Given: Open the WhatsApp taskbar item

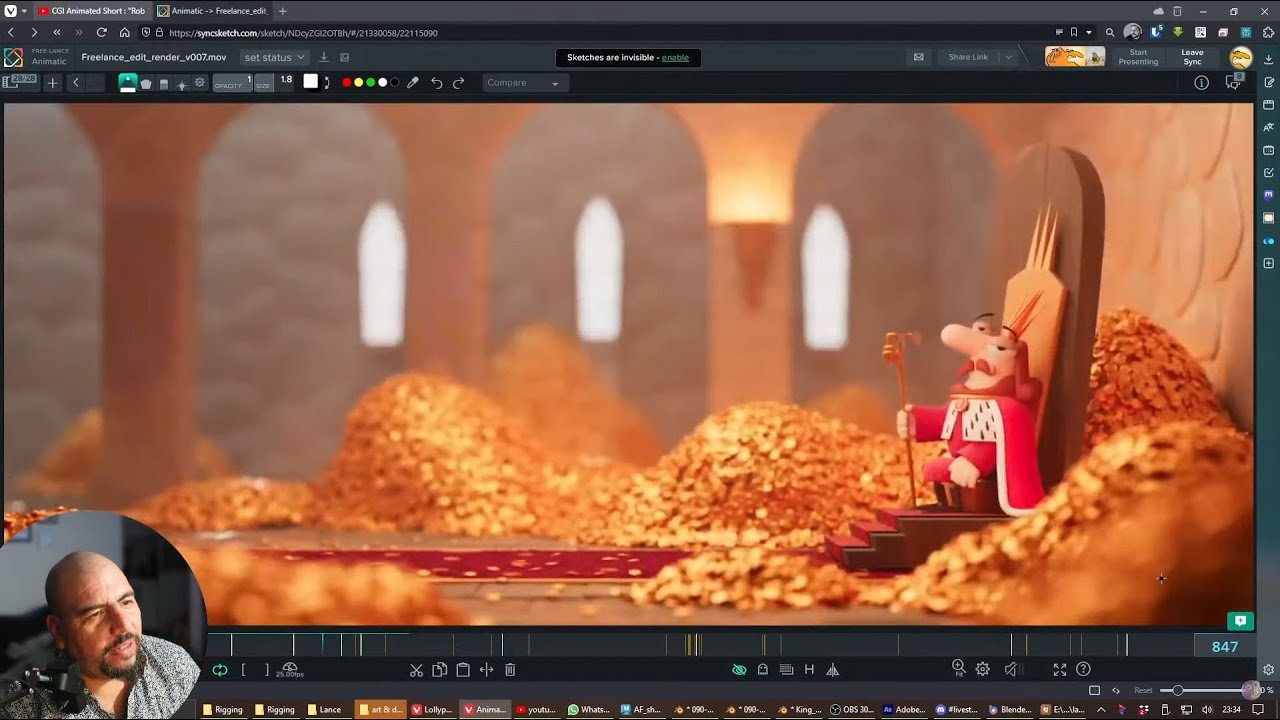Looking at the screenshot, I should tap(588, 710).
